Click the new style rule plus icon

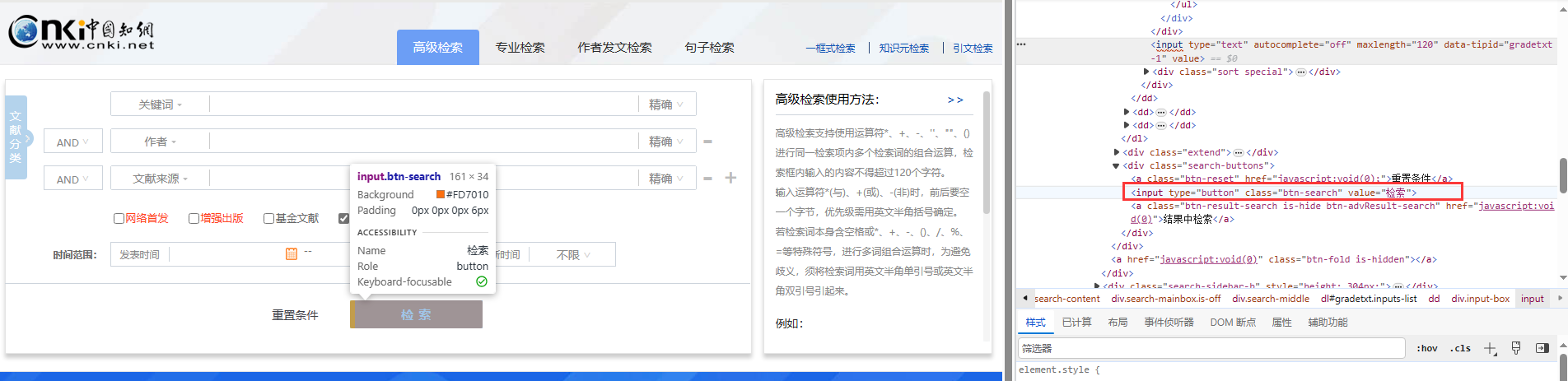1490,349
